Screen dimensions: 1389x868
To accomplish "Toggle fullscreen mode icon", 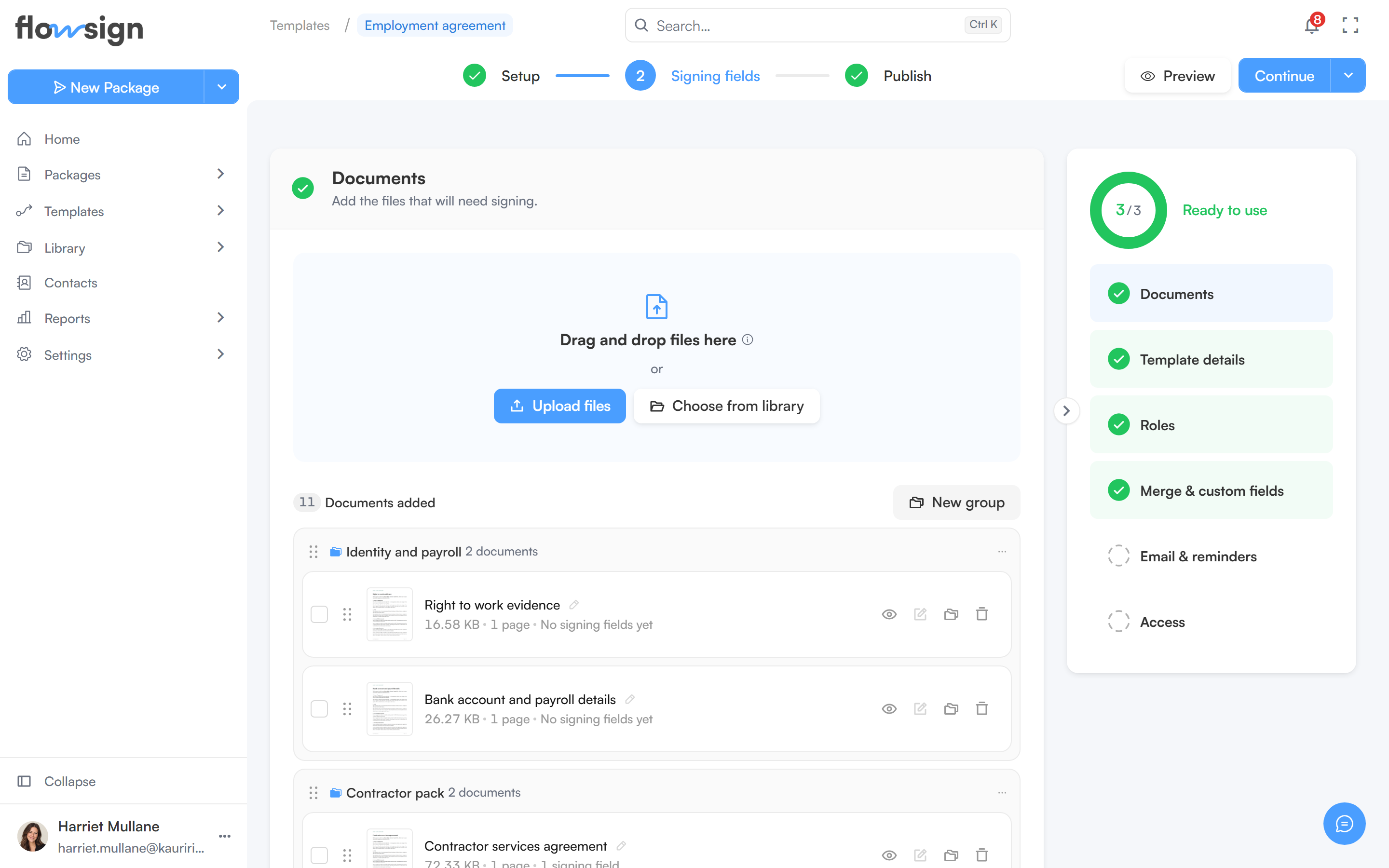I will pyautogui.click(x=1350, y=25).
